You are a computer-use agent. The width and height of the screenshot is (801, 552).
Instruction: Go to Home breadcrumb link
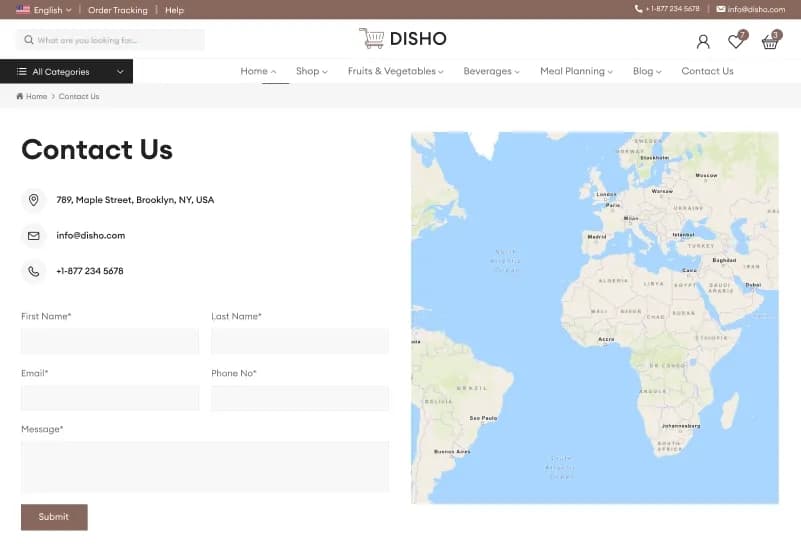[x=36, y=96]
